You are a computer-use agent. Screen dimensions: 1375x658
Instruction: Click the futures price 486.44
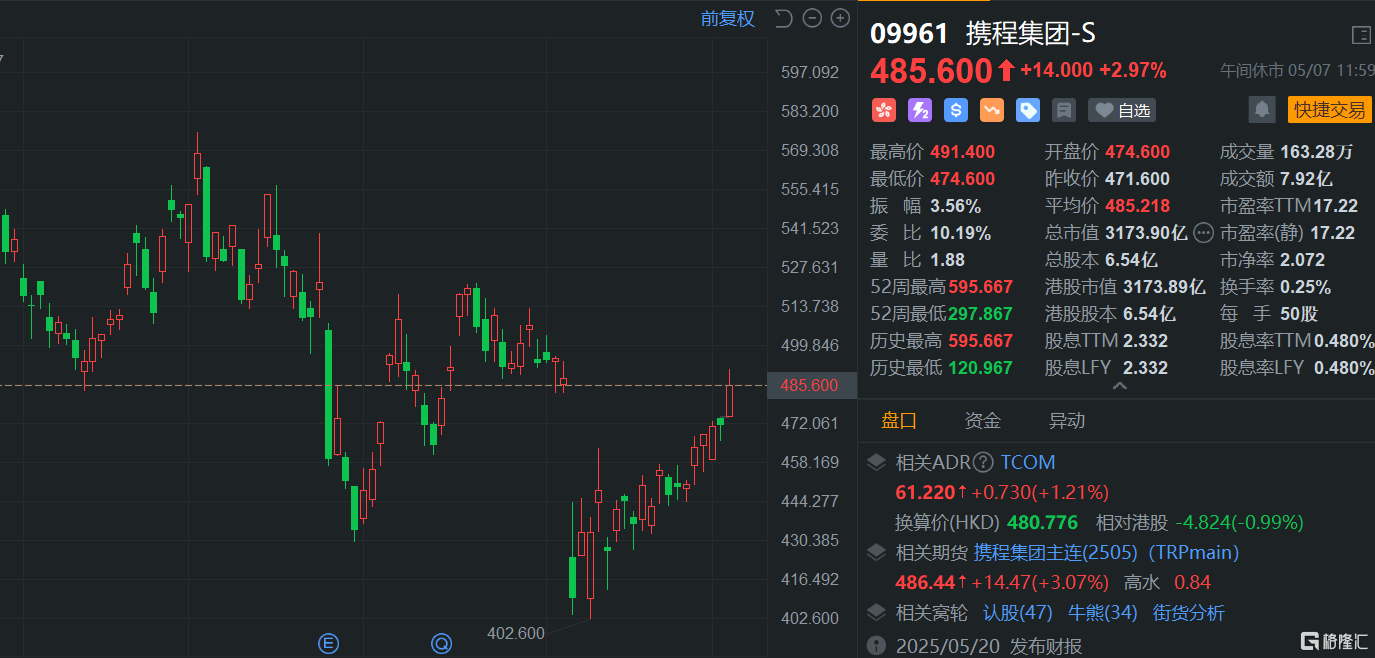click(x=924, y=582)
